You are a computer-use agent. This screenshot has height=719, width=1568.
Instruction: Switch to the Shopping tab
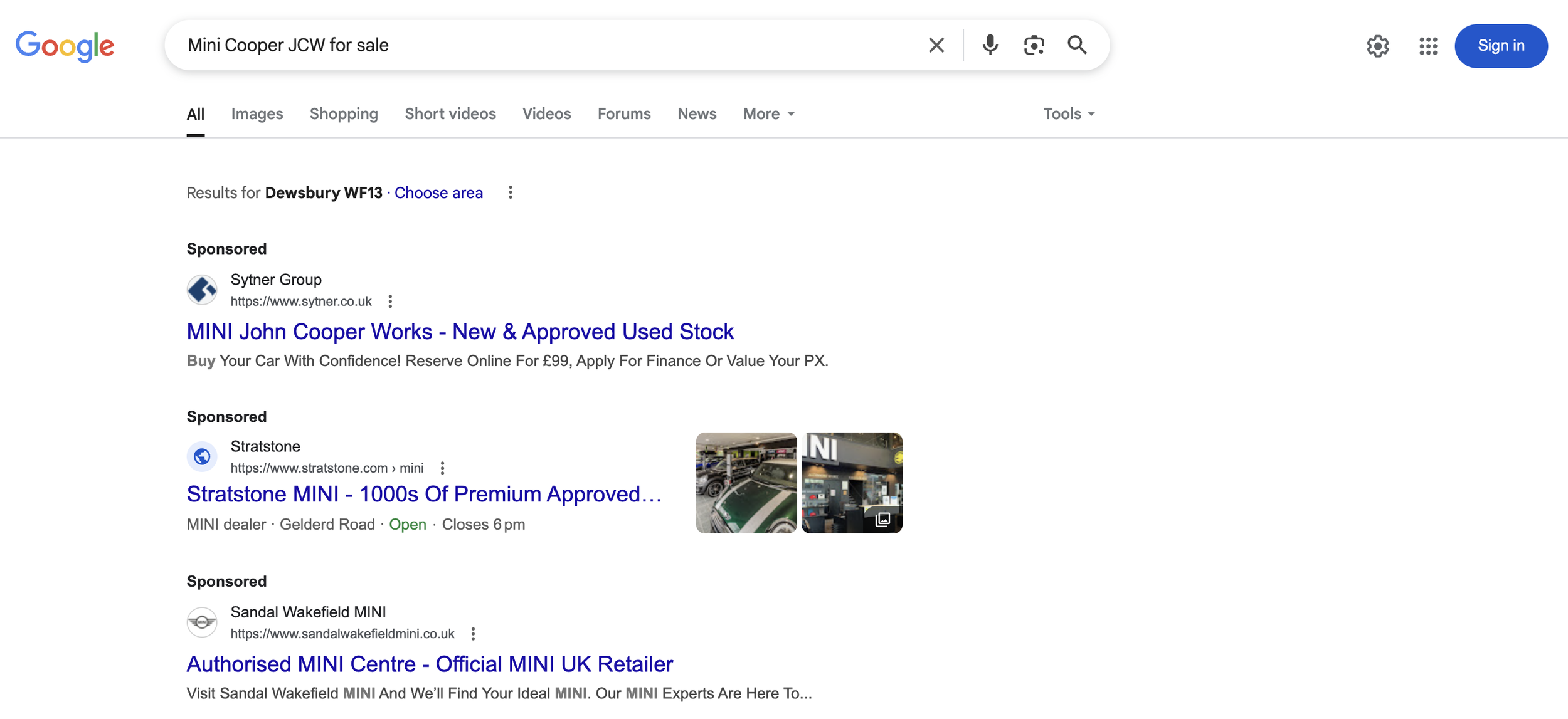coord(344,114)
